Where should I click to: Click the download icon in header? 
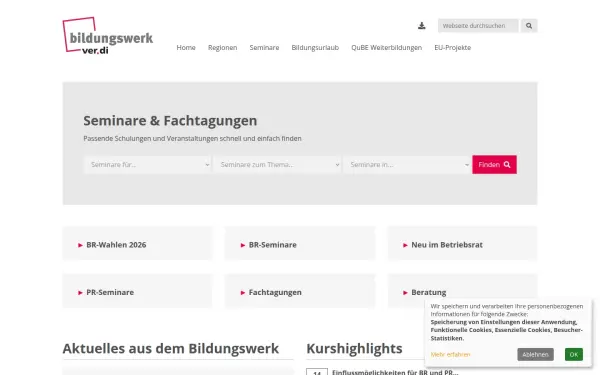[421, 26]
